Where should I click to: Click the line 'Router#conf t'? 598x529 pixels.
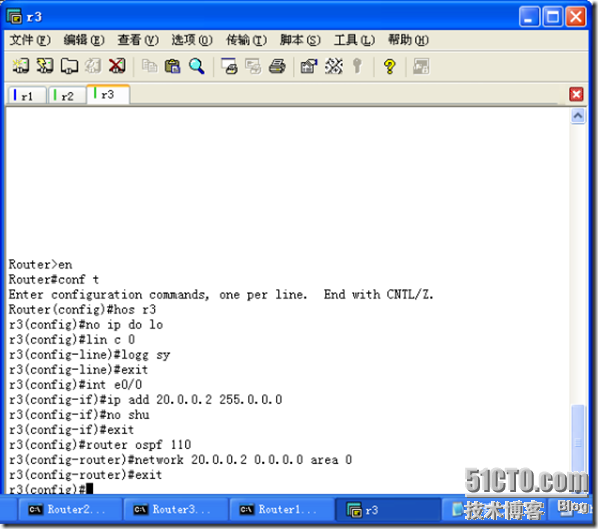click(x=54, y=280)
